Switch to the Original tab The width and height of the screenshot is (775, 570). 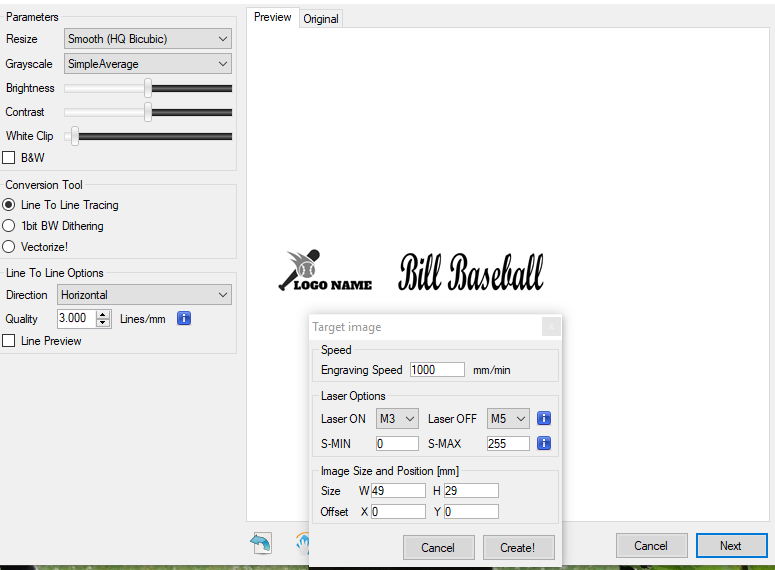[x=321, y=19]
